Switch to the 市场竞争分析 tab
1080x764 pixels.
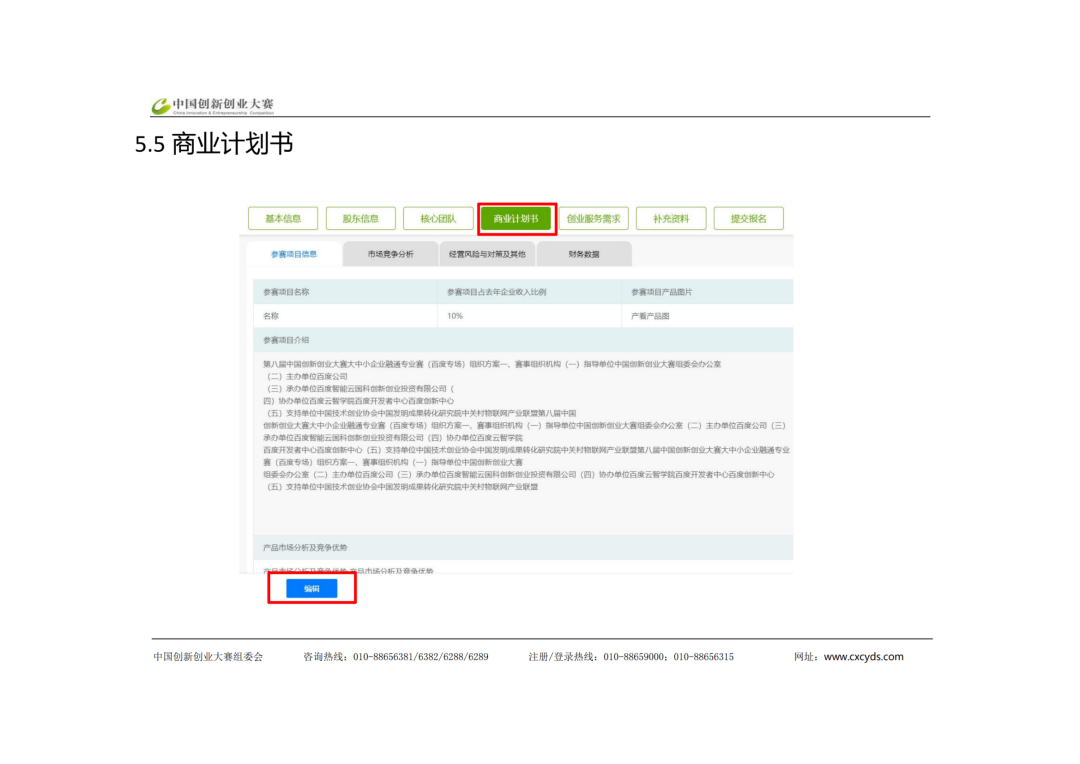pyautogui.click(x=390, y=254)
